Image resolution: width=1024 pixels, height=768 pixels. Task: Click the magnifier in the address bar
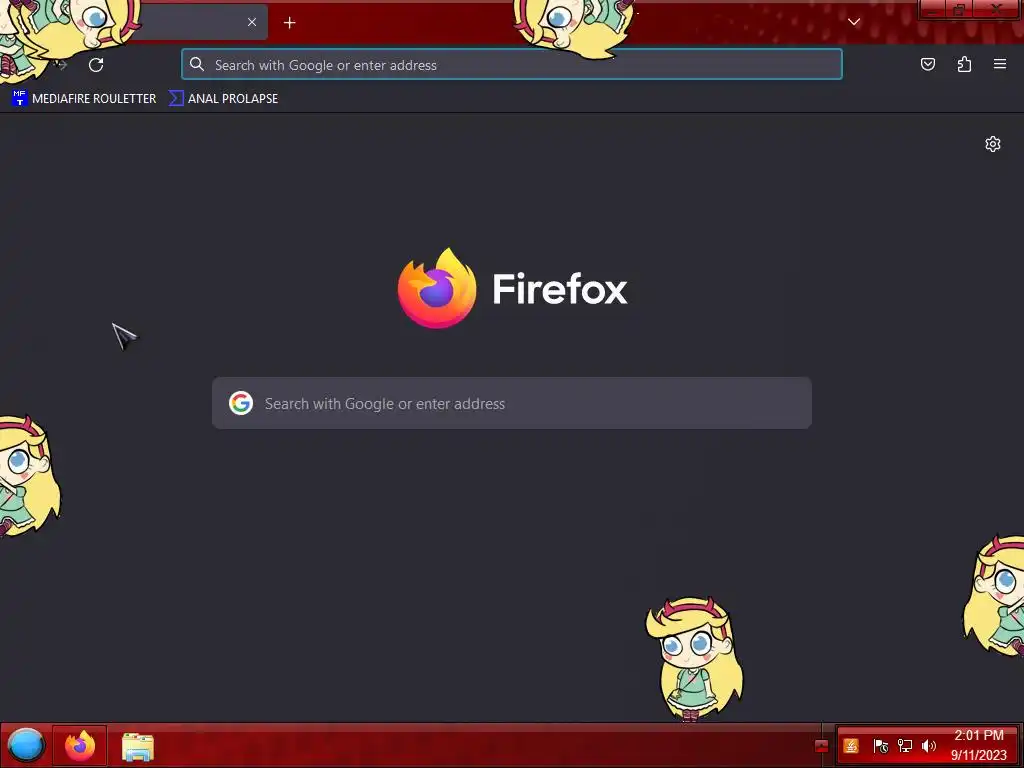pos(197,64)
